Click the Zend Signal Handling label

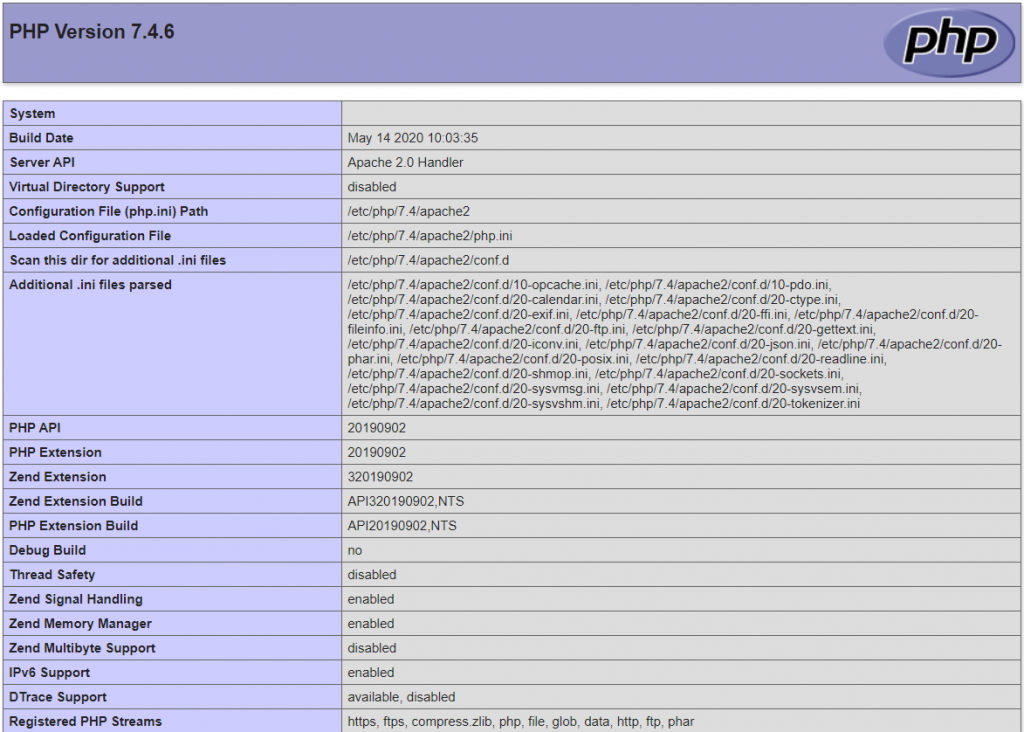76,599
